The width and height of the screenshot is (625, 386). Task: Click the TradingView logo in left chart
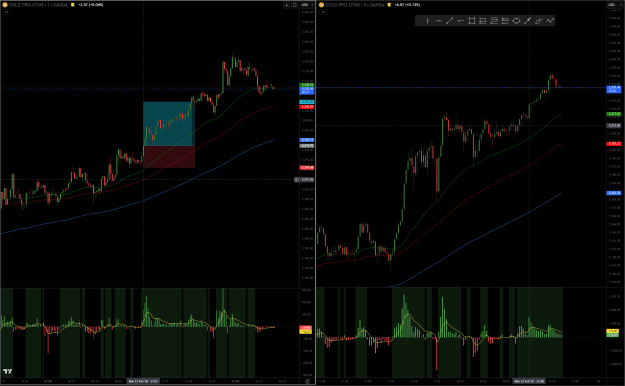tap(8, 371)
